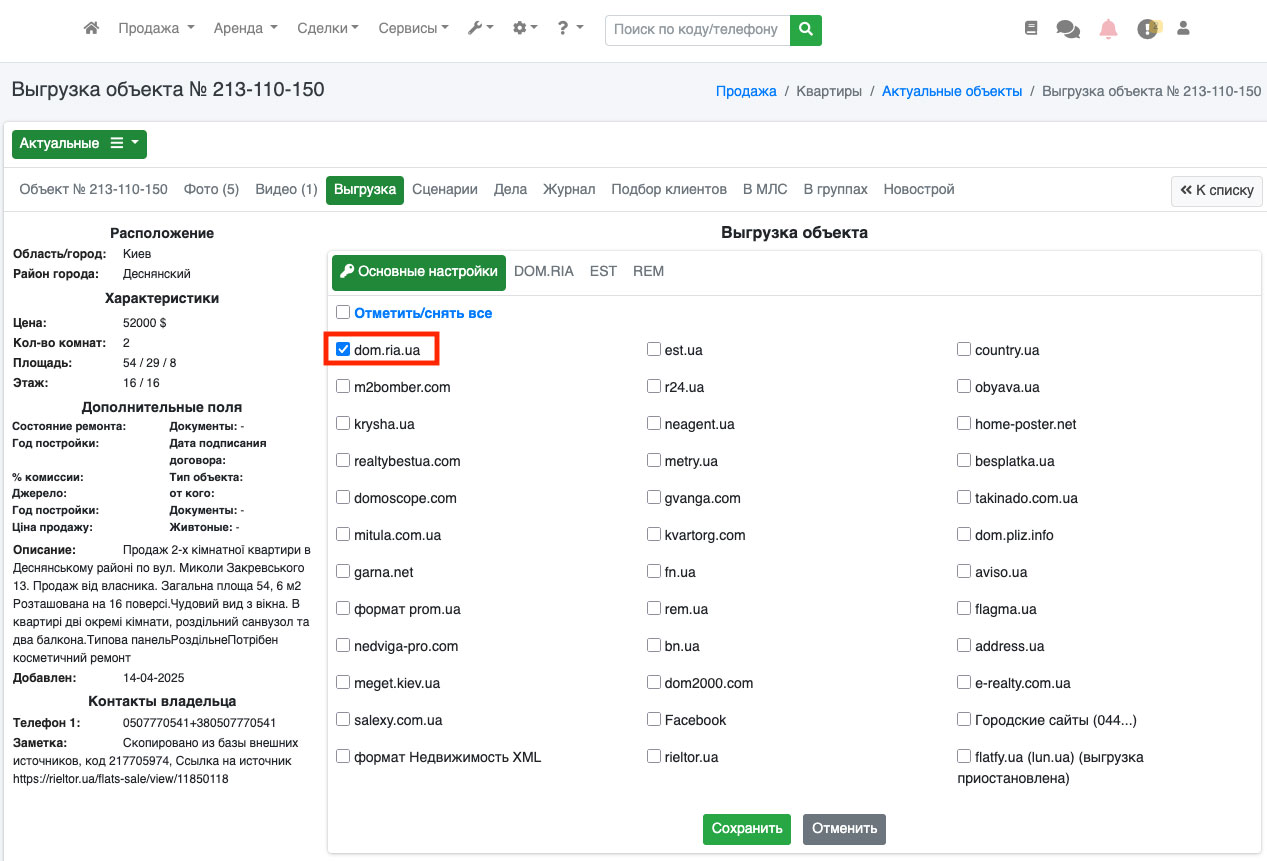Open the book icon in top bar
1267x861 pixels.
pos(1031,29)
